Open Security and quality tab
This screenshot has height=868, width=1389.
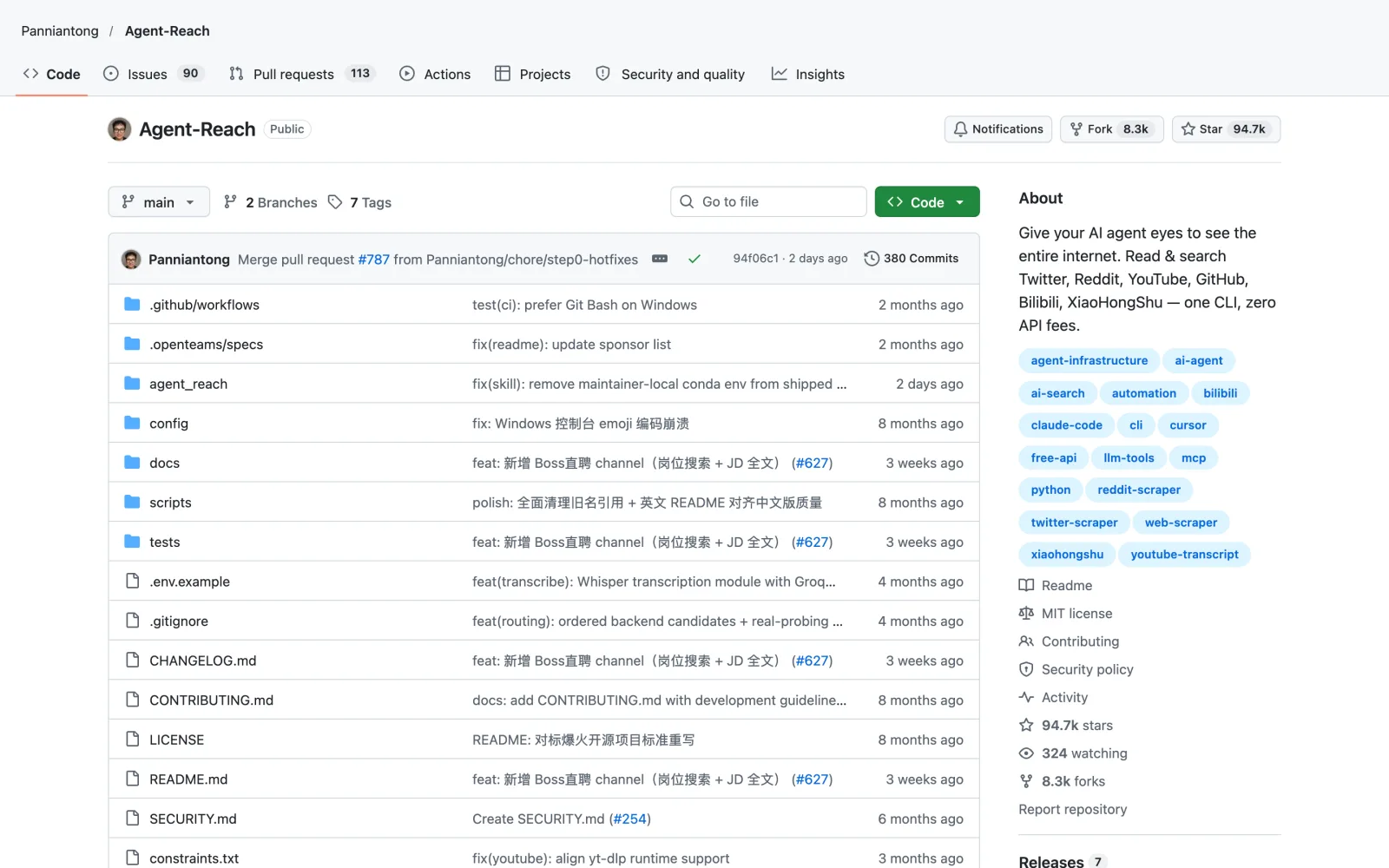click(670, 74)
